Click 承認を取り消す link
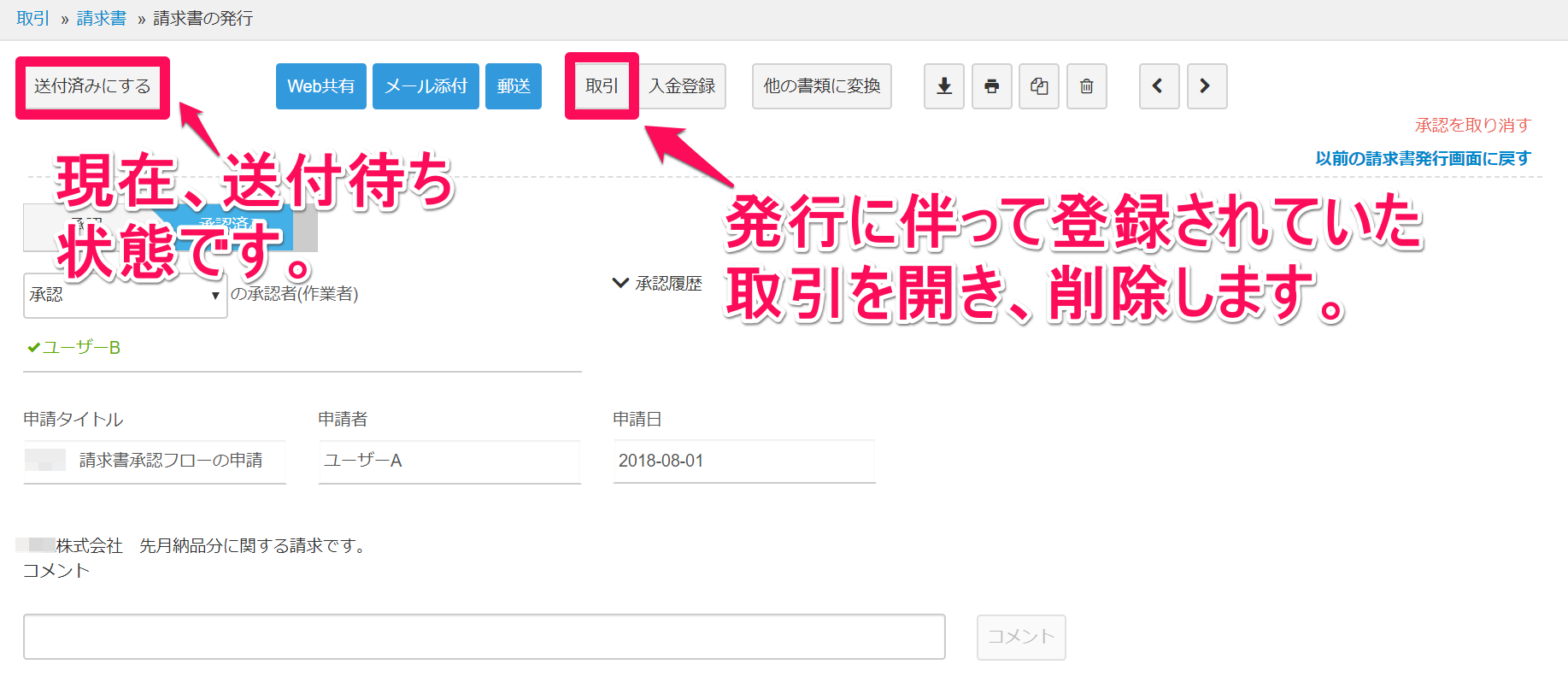This screenshot has height=682, width=1568. pos(1473,125)
